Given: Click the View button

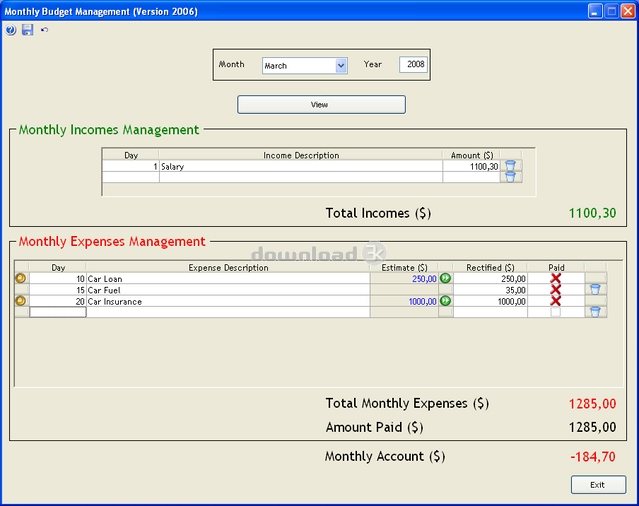Looking at the screenshot, I should click(x=321, y=105).
